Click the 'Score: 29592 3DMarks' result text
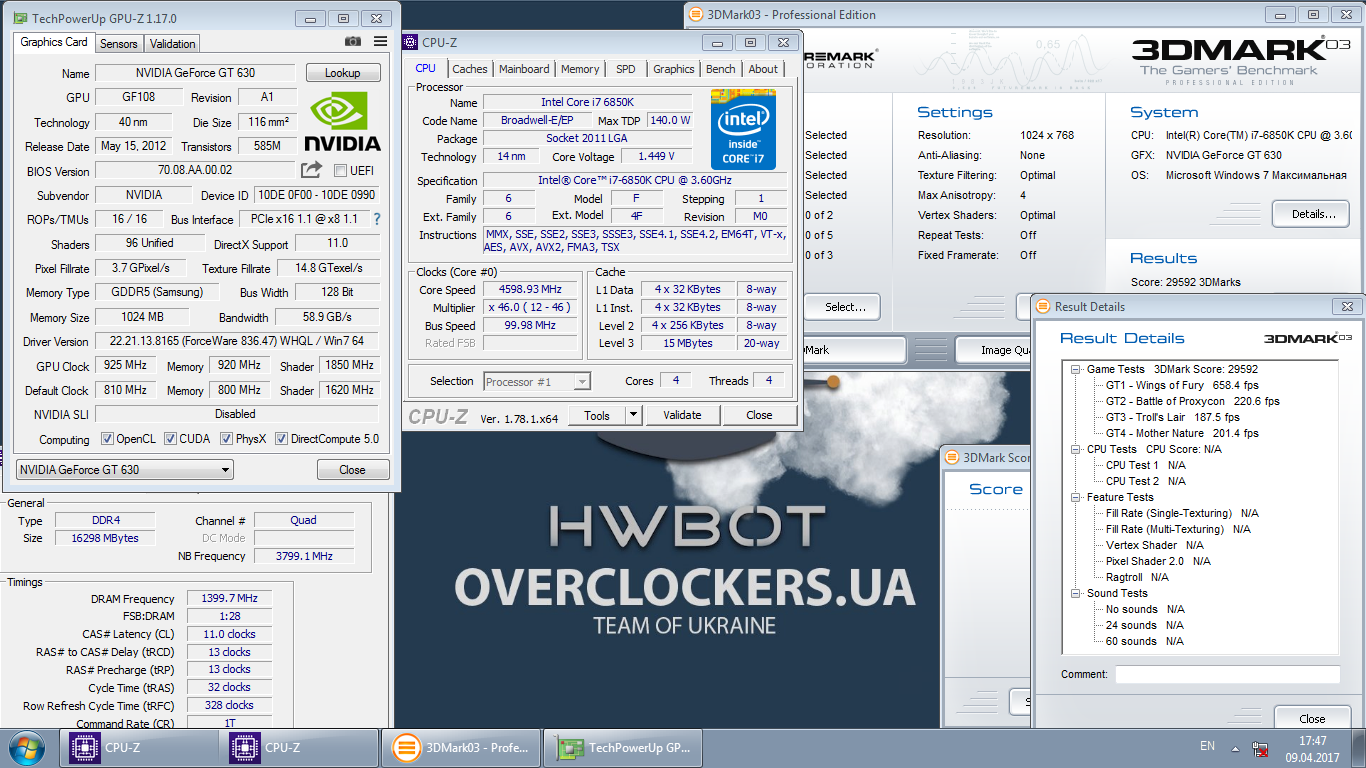Viewport: 1366px width, 768px height. click(1185, 282)
